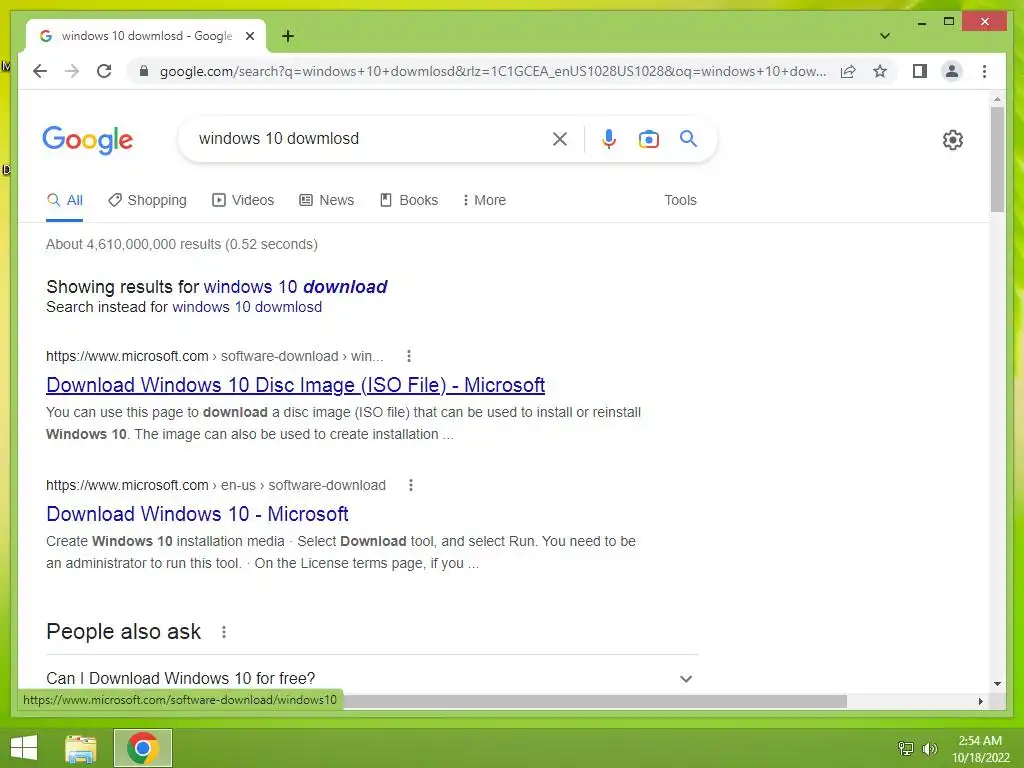Image resolution: width=1024 pixels, height=768 pixels.
Task: Click horizontal scrollbar right arrow
Action: point(980,701)
